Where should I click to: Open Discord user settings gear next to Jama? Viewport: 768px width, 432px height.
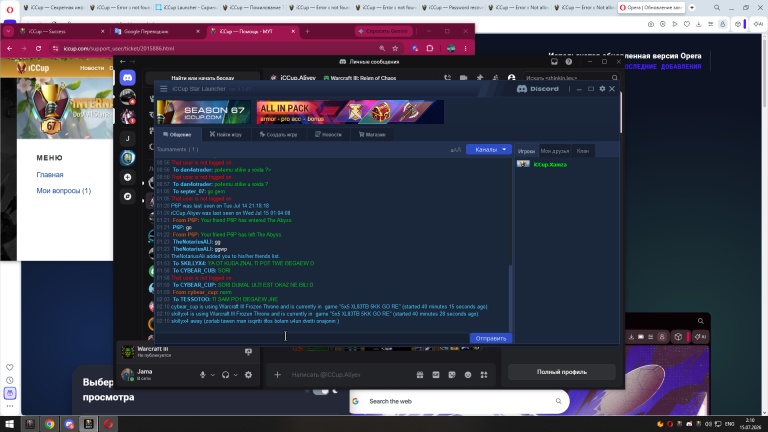[x=248, y=375]
